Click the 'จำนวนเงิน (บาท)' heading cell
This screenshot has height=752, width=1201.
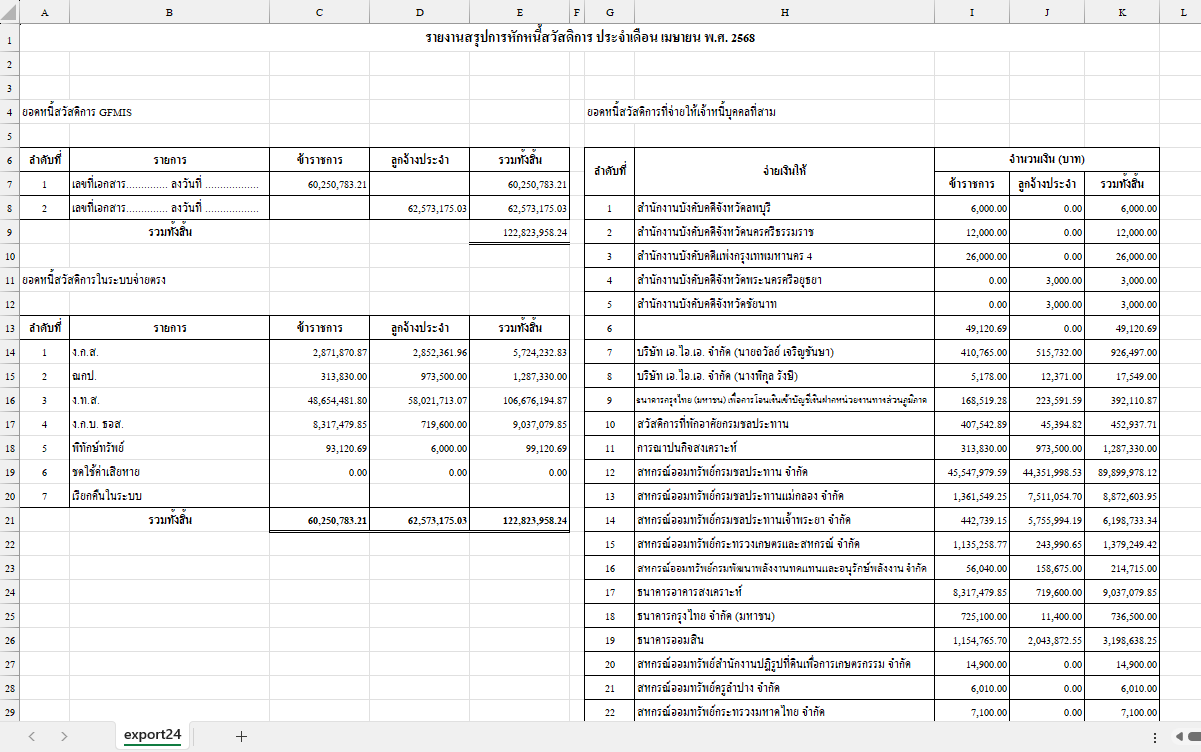[x=1047, y=160]
